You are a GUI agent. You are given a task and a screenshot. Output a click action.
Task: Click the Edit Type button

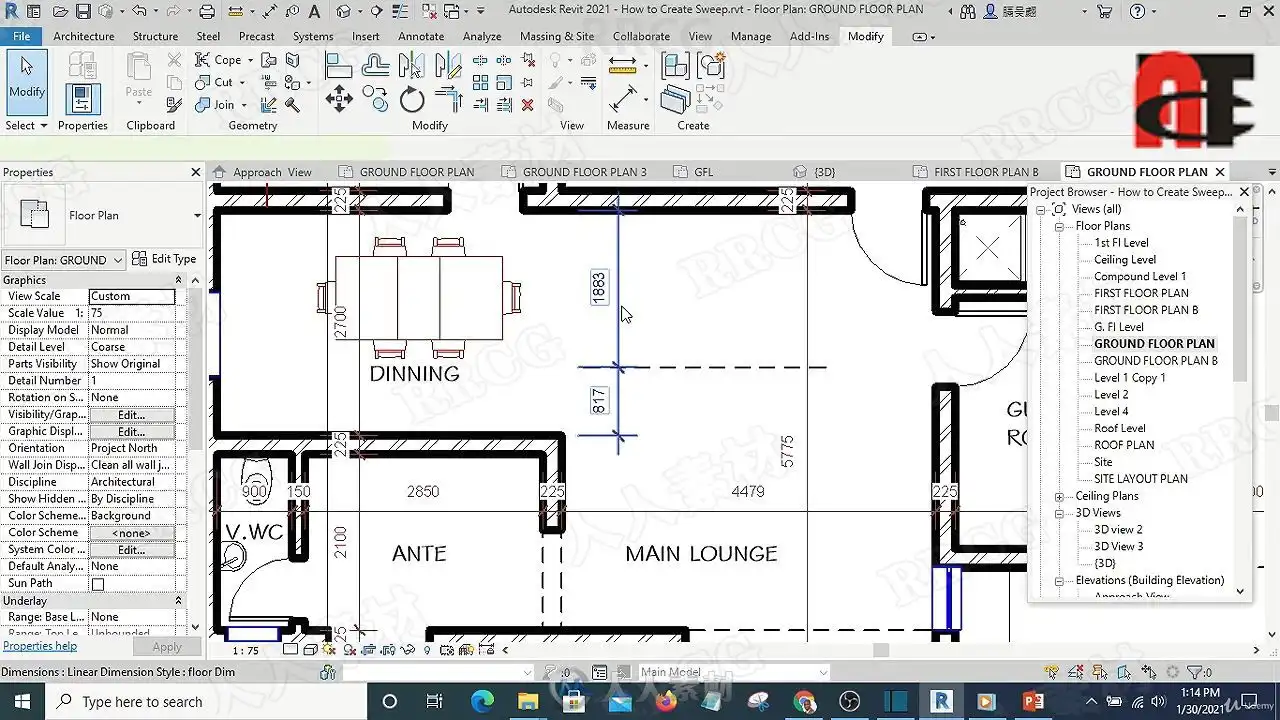point(164,259)
